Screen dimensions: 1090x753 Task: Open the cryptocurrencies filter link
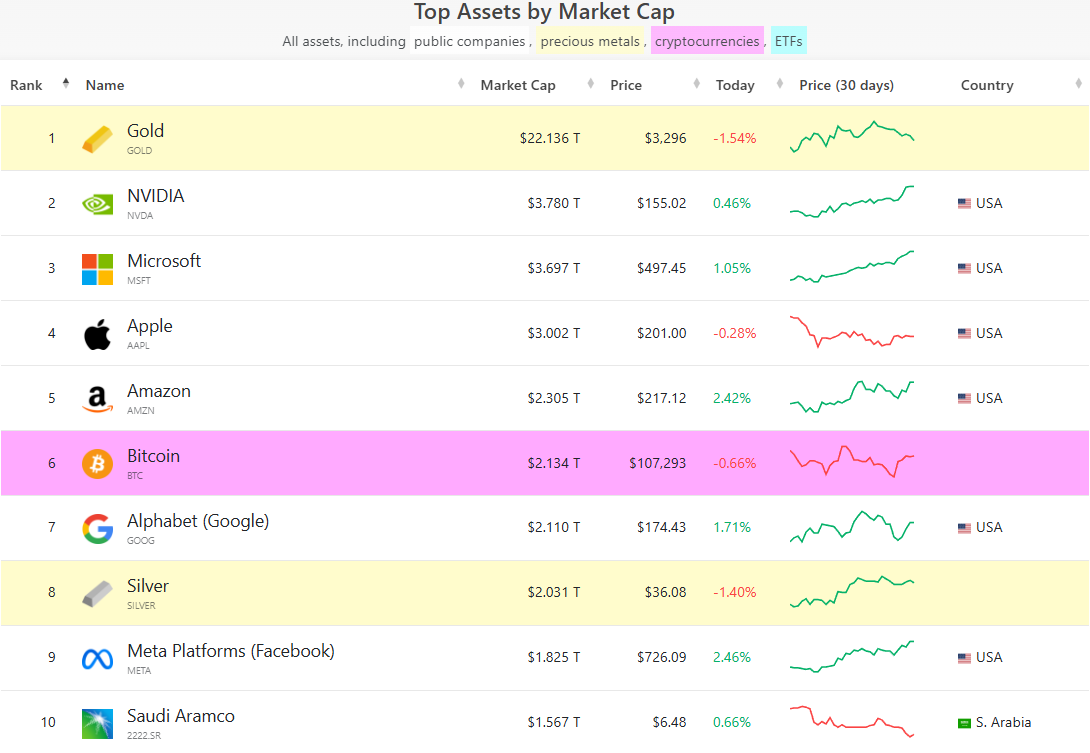tap(707, 41)
